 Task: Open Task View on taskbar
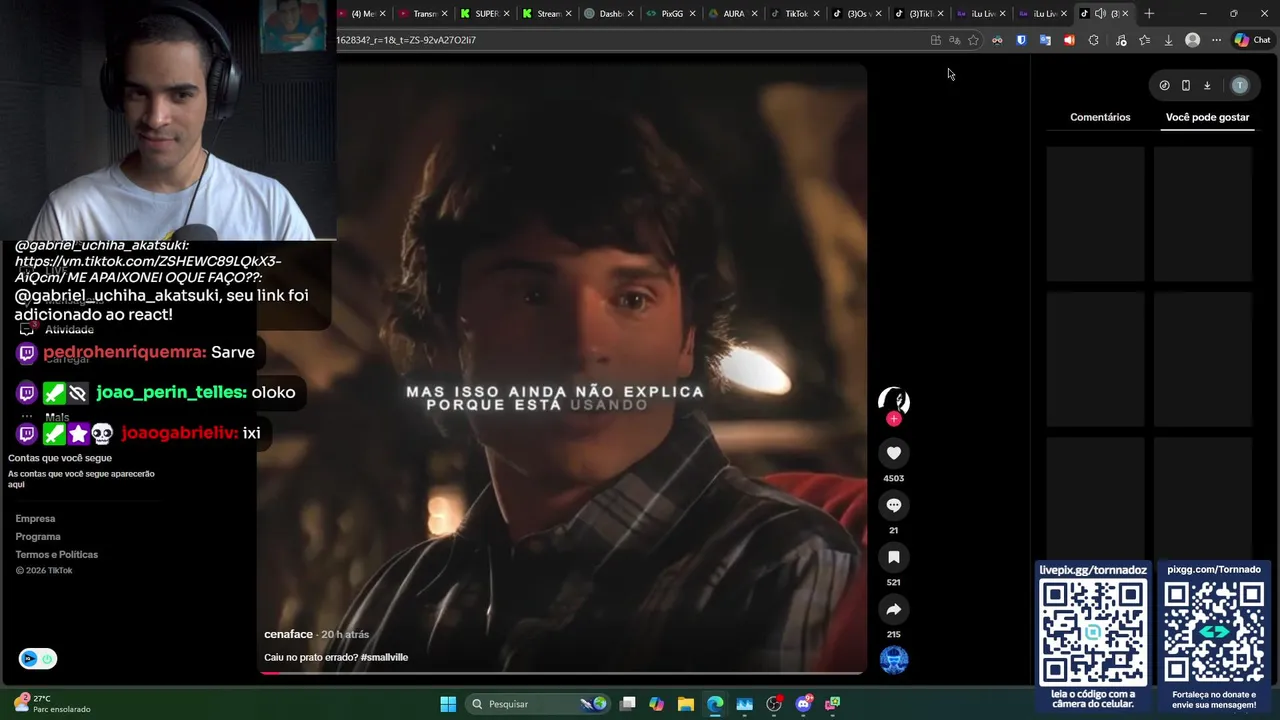click(x=627, y=704)
